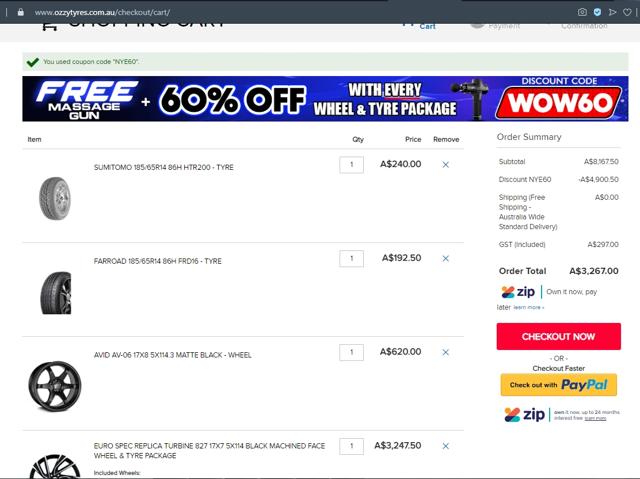Click the Checkout Now button

coord(558,337)
